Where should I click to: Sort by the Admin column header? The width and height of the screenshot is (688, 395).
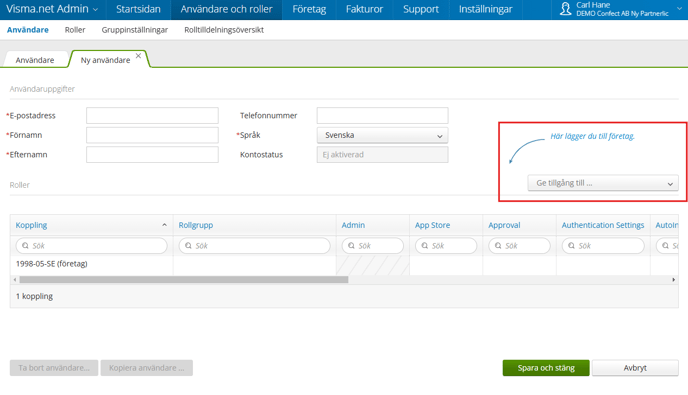(353, 225)
